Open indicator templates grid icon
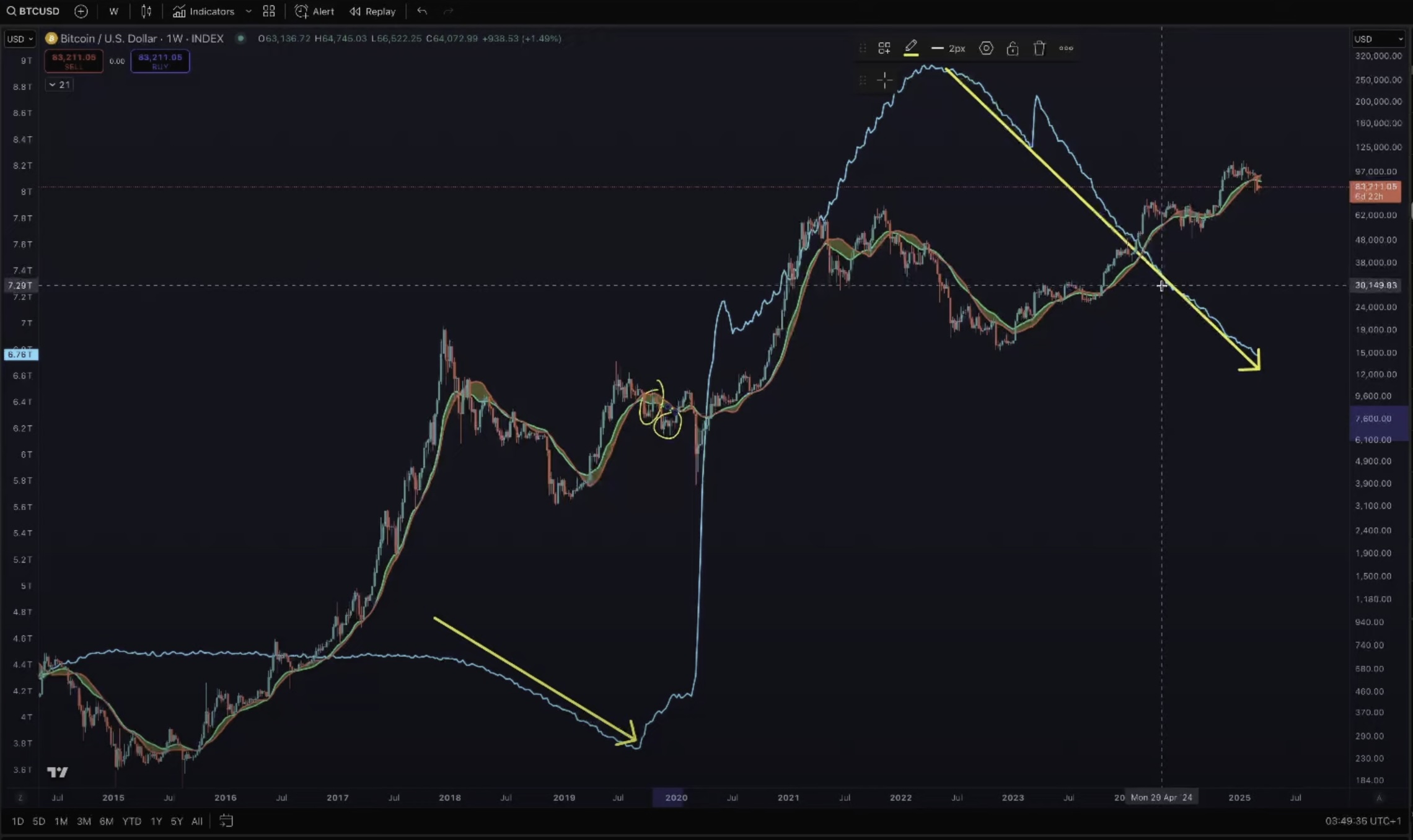 coord(269,11)
